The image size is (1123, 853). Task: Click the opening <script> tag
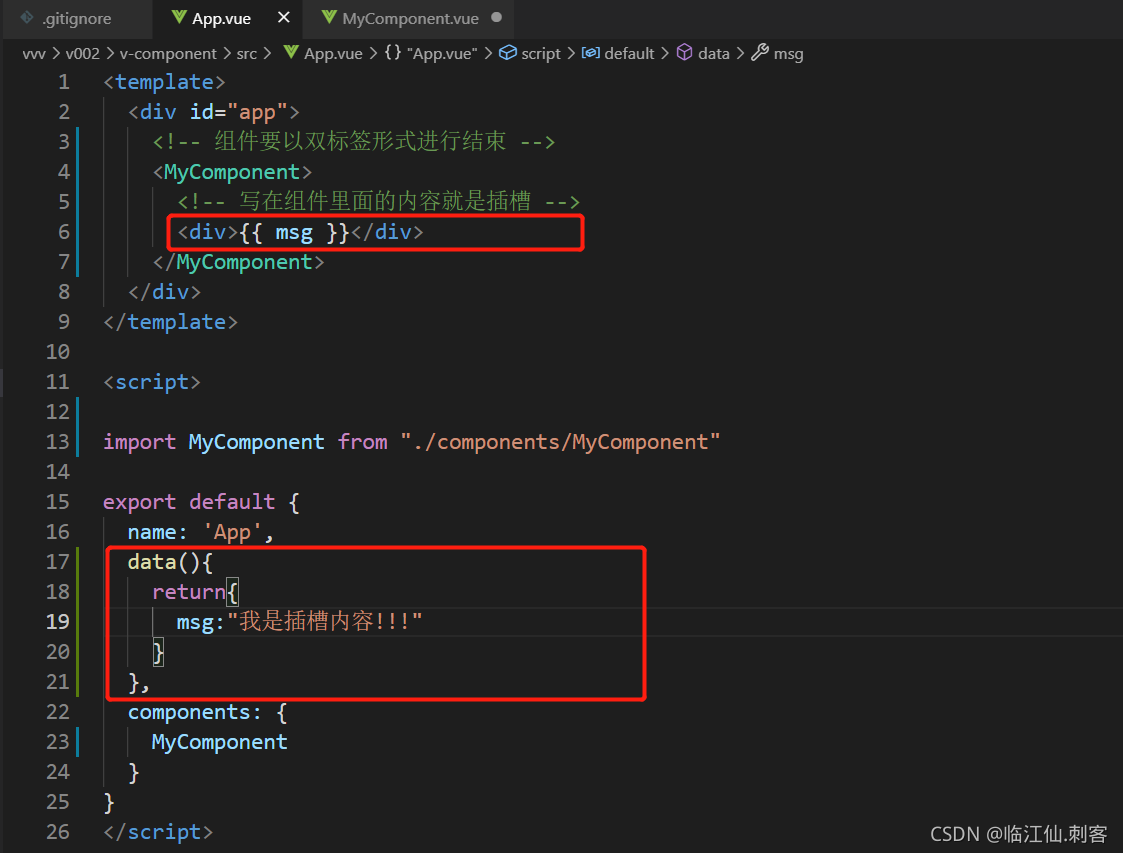(x=152, y=382)
